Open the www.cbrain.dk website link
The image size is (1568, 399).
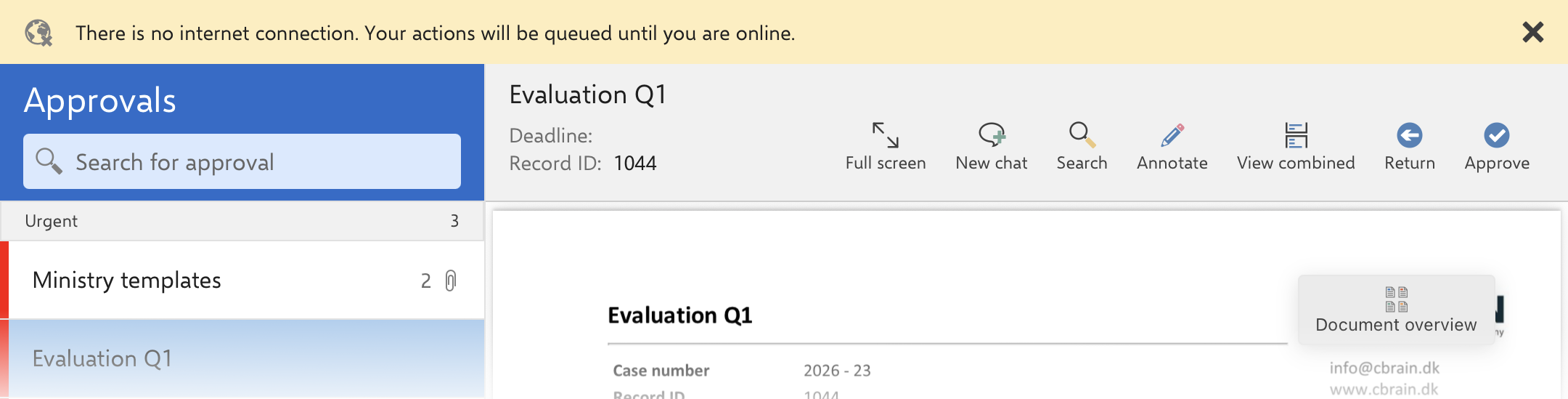click(x=1384, y=389)
